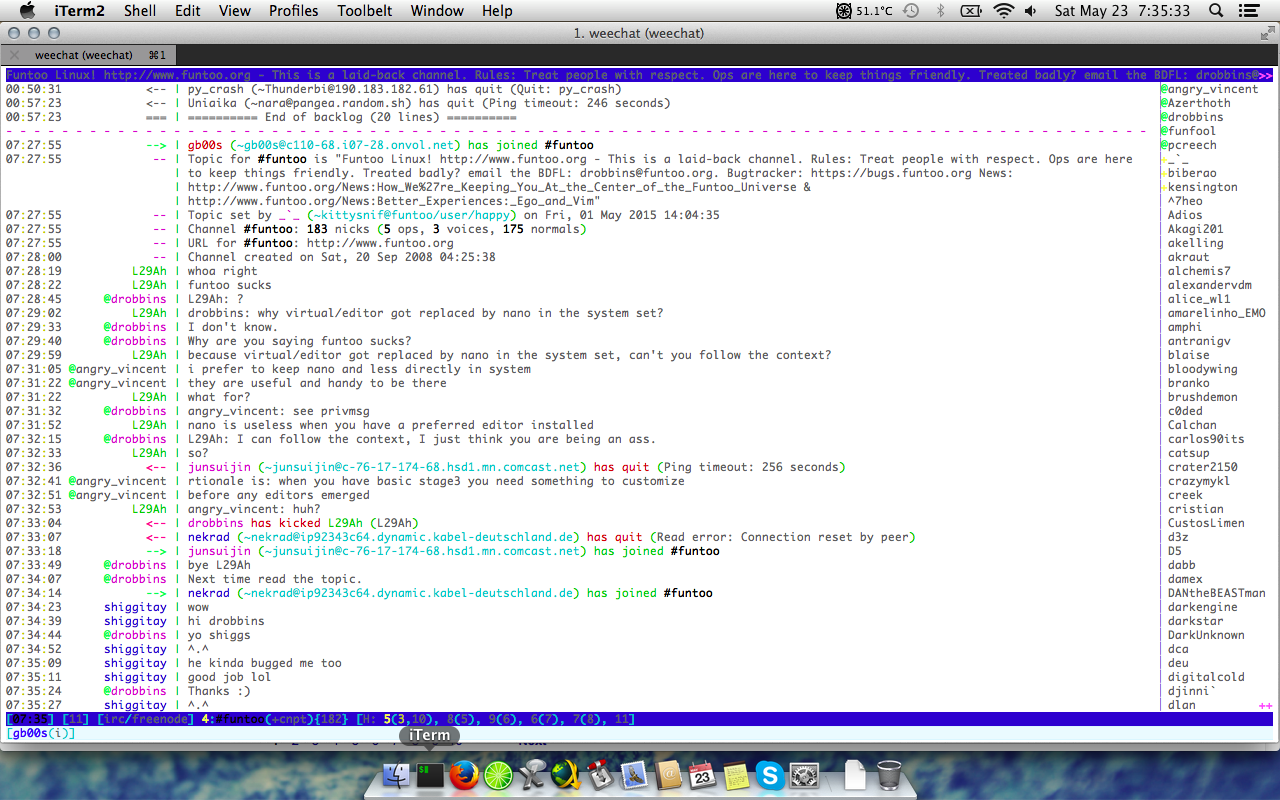Open the Apple menu

coord(27,11)
